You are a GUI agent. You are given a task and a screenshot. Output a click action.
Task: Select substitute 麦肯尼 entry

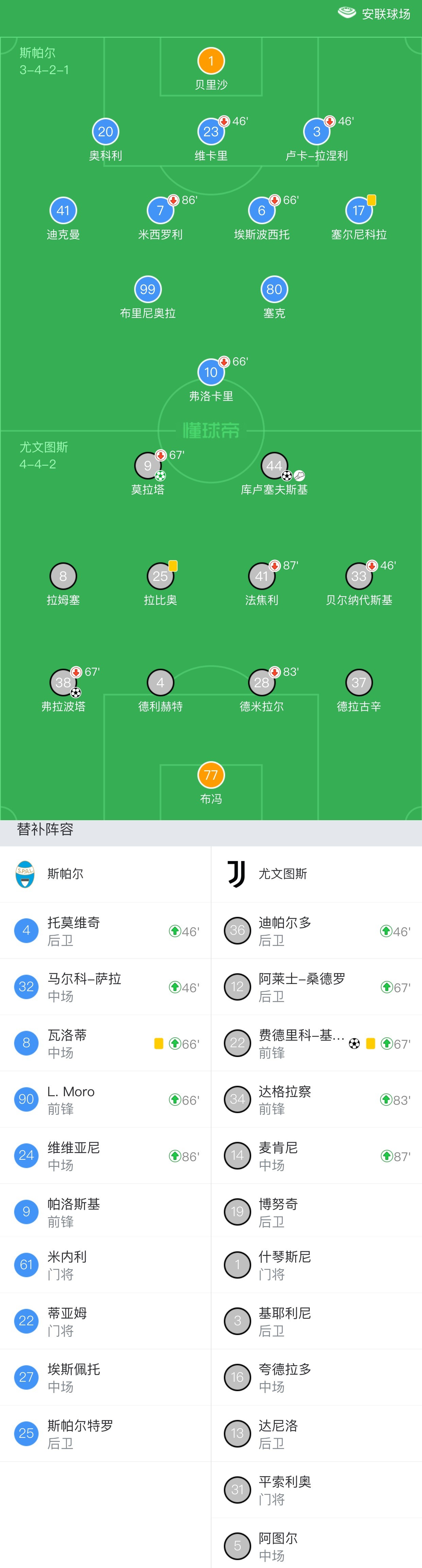pos(317,1156)
